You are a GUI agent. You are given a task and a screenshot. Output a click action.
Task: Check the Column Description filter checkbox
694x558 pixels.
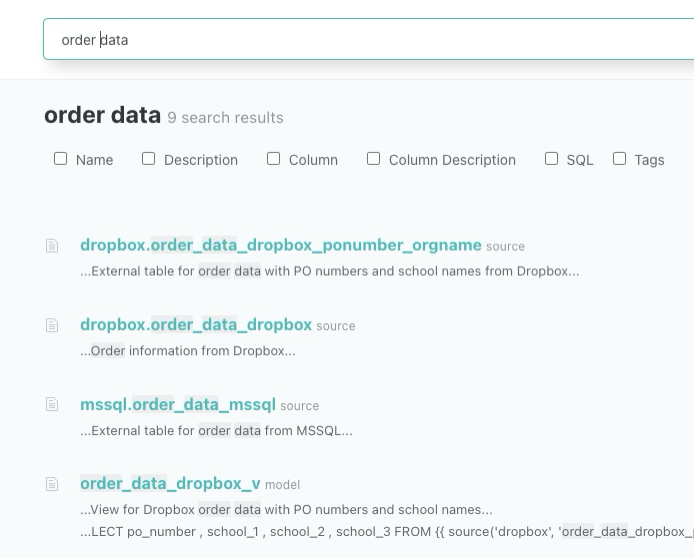[x=374, y=158]
